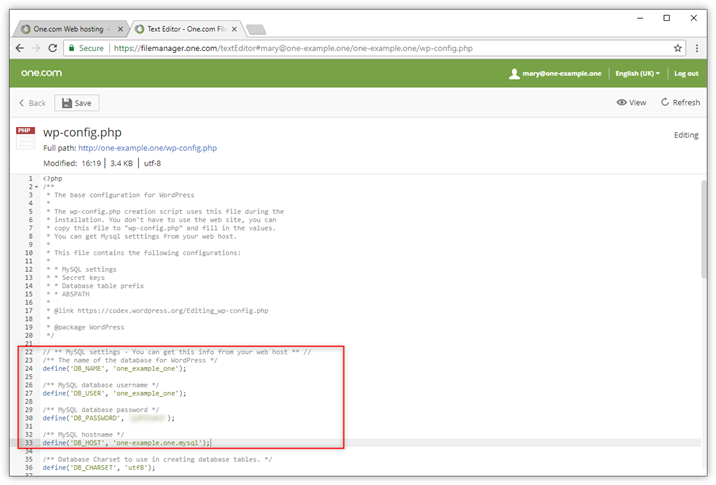Place cursor on the DB_PASSWORD define line
The image size is (716, 485).
109,418
